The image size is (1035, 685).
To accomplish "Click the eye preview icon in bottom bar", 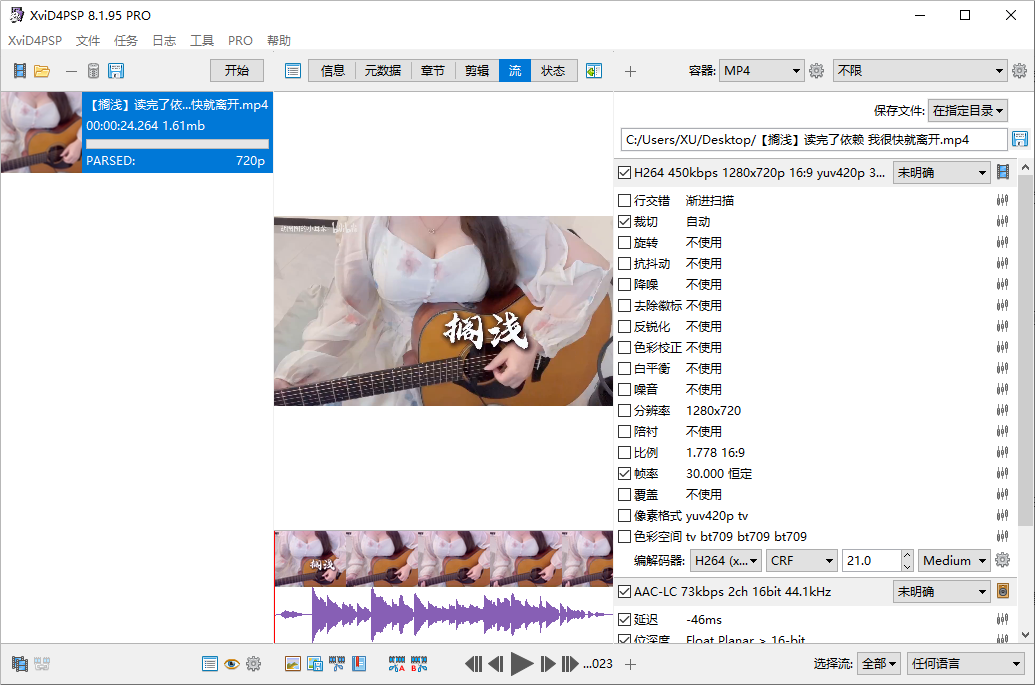I will click(231, 664).
